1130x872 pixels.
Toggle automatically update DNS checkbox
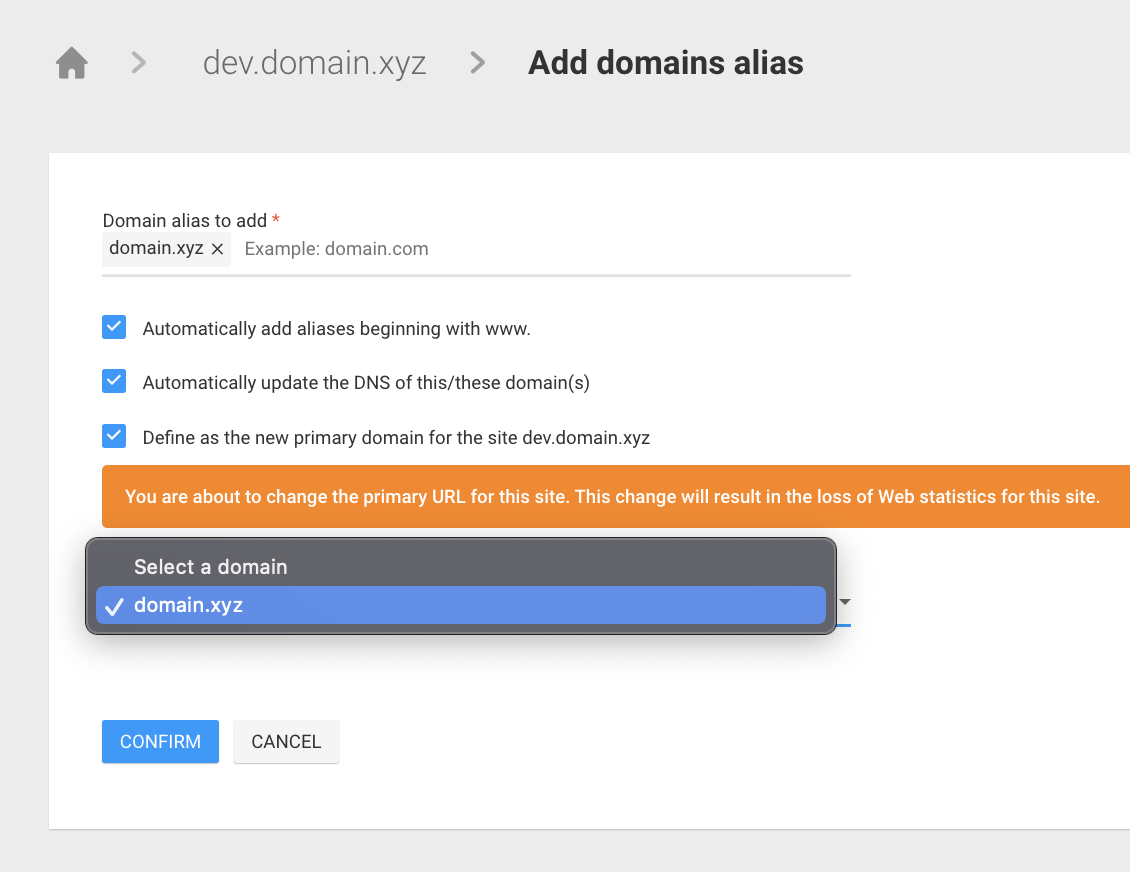click(x=114, y=381)
